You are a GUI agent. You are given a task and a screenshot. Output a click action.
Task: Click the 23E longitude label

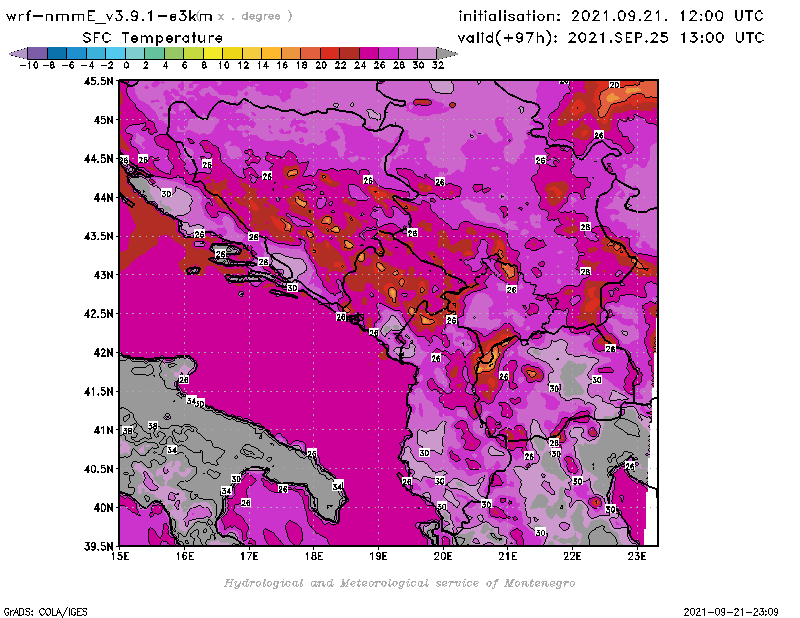click(x=637, y=556)
